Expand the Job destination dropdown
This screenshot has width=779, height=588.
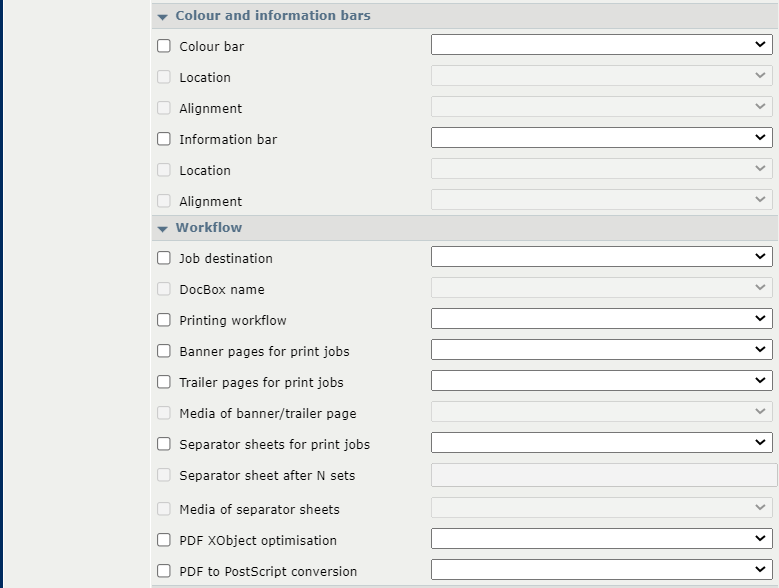(x=602, y=257)
